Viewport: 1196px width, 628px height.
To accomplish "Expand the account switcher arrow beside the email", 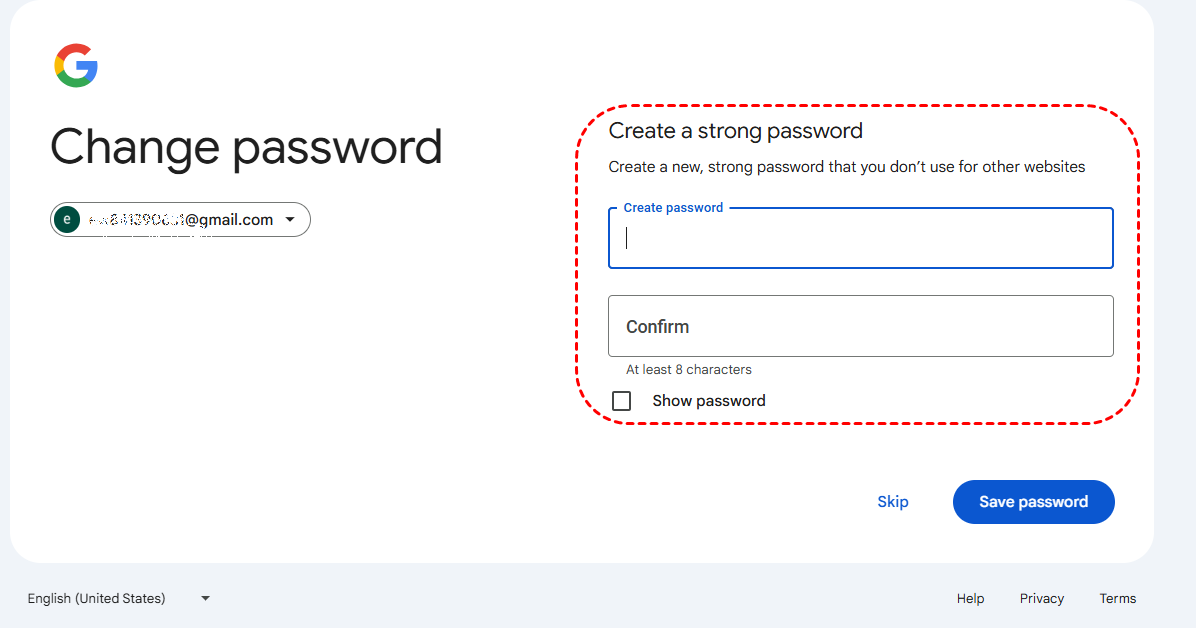I will 290,220.
